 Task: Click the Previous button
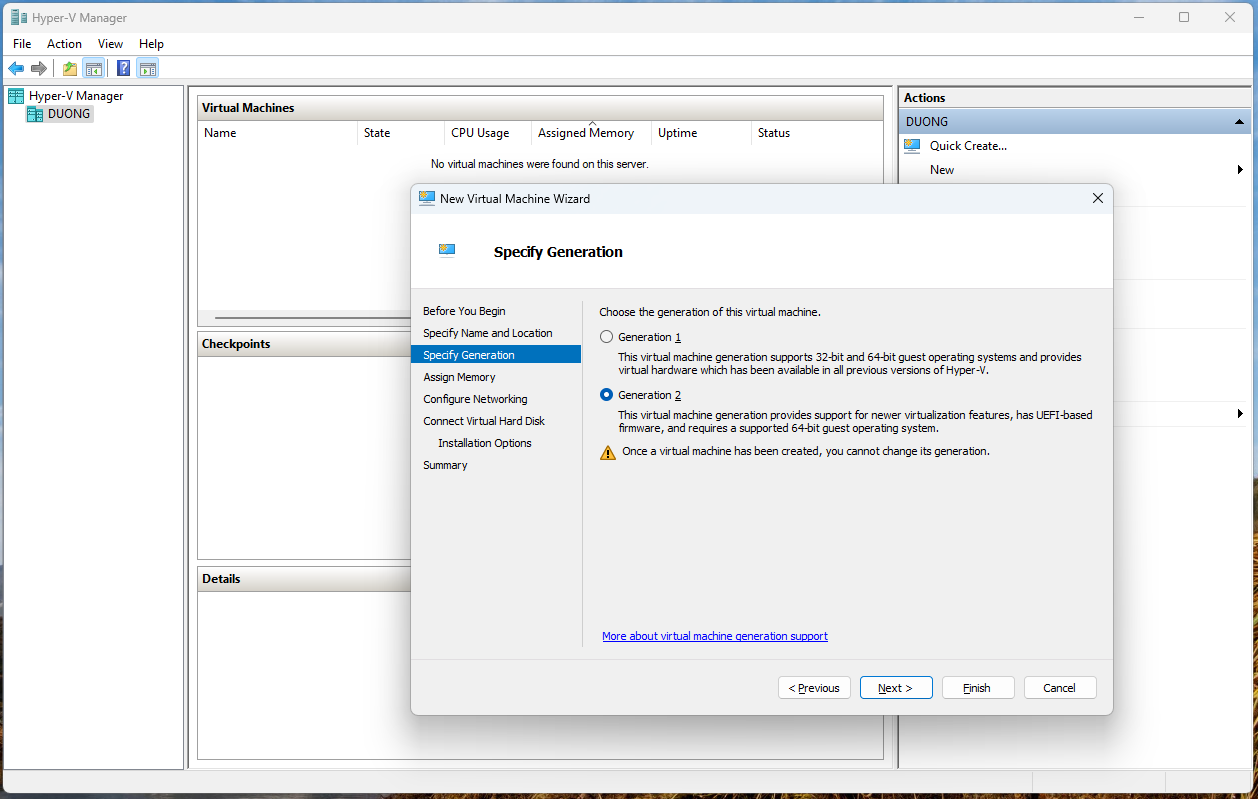[814, 688]
